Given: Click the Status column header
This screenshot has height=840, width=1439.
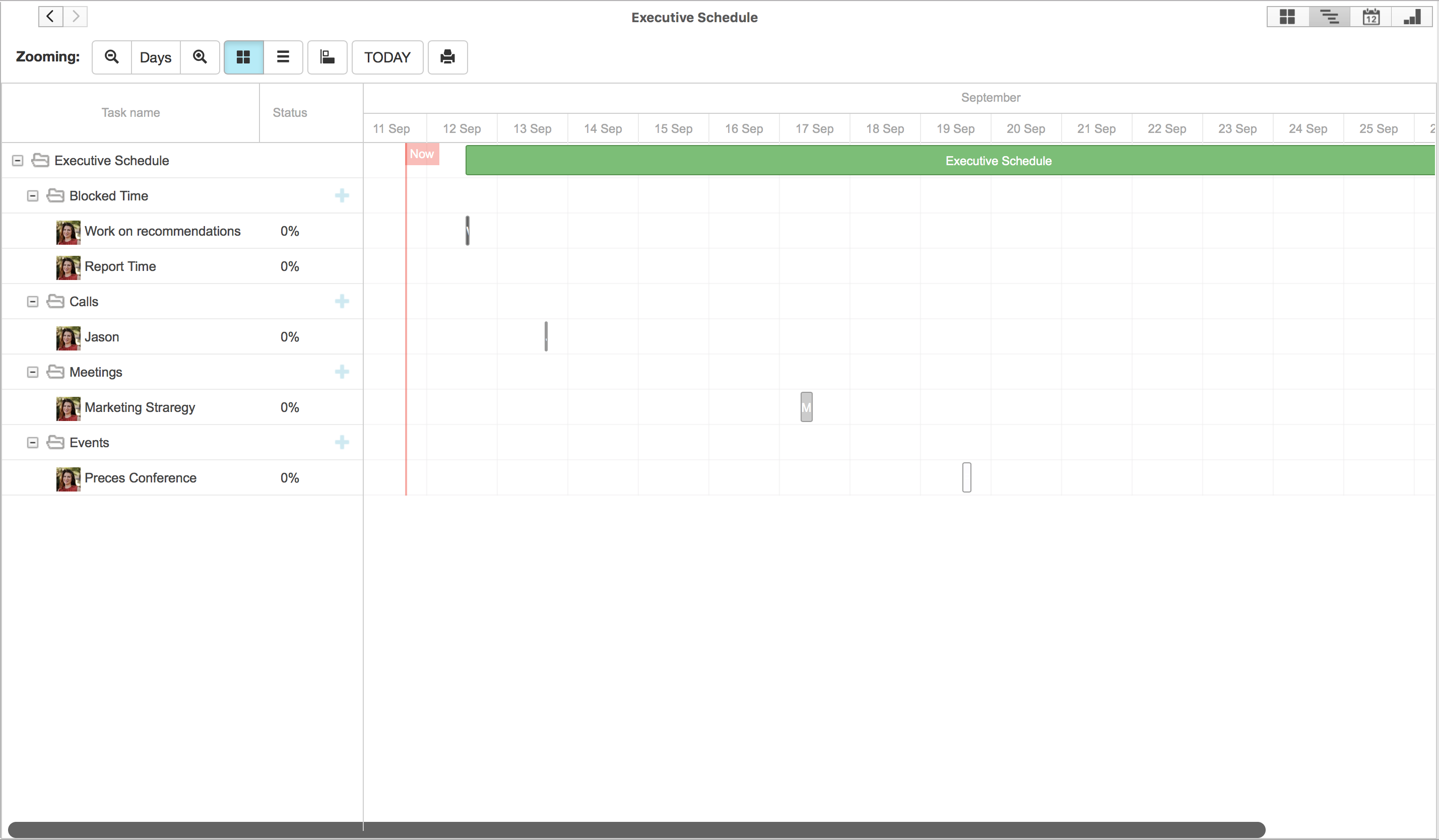Looking at the screenshot, I should 290,112.
